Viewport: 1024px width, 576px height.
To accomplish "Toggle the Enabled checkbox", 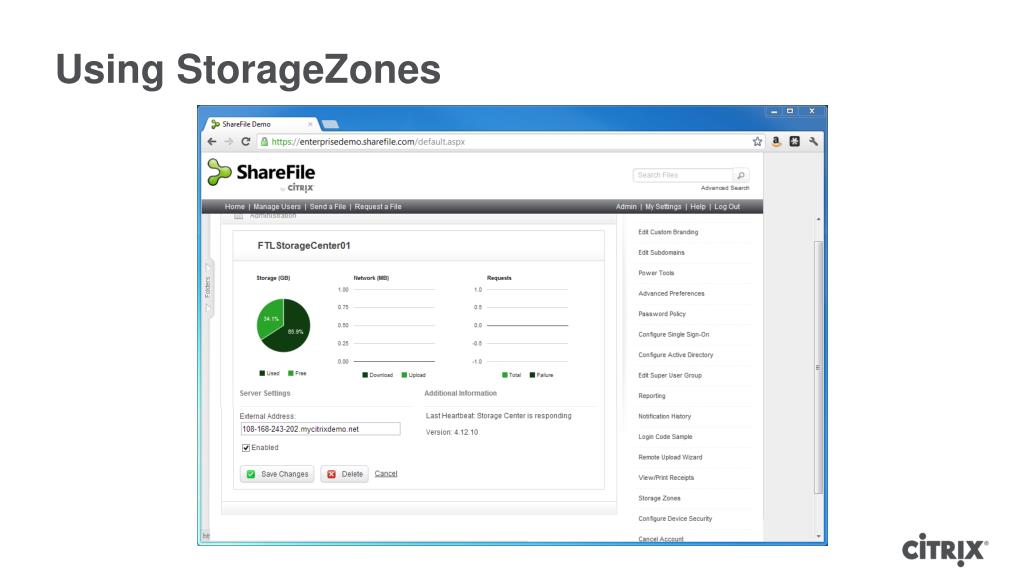I will 246,448.
